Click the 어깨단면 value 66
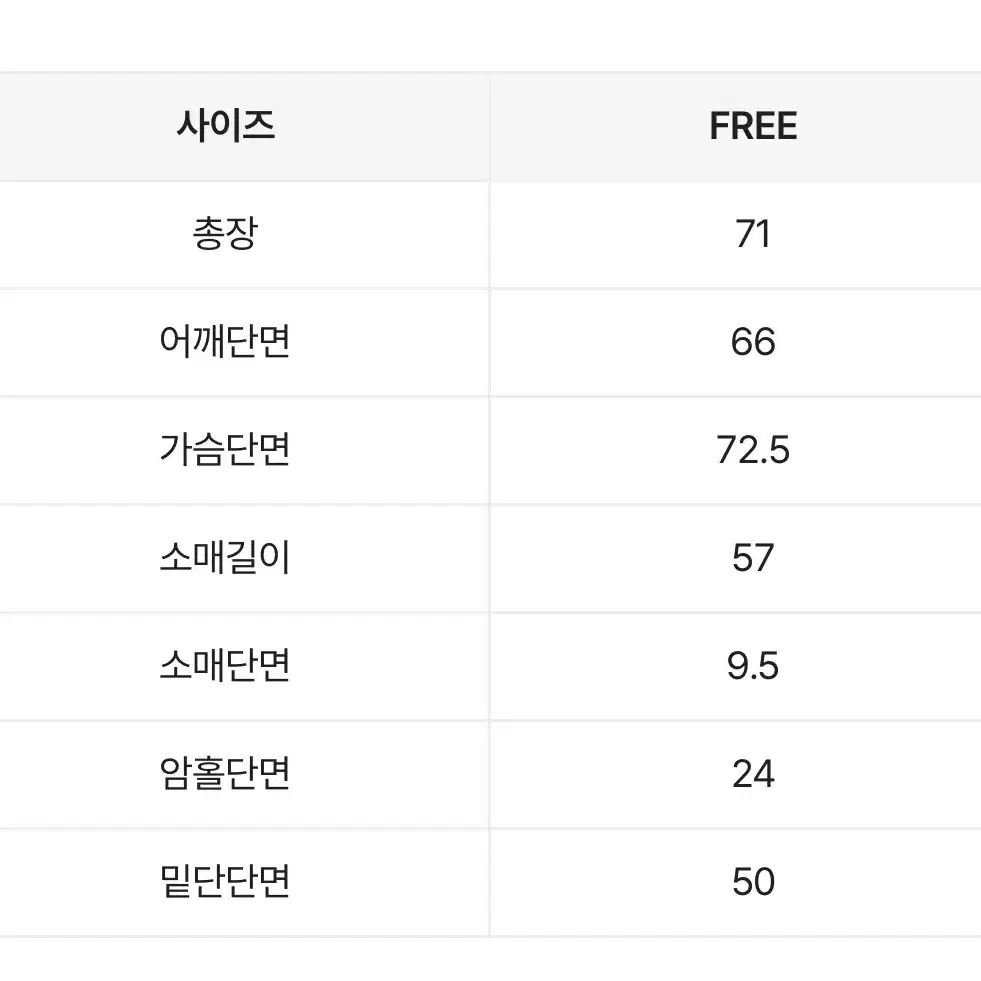 tap(753, 342)
